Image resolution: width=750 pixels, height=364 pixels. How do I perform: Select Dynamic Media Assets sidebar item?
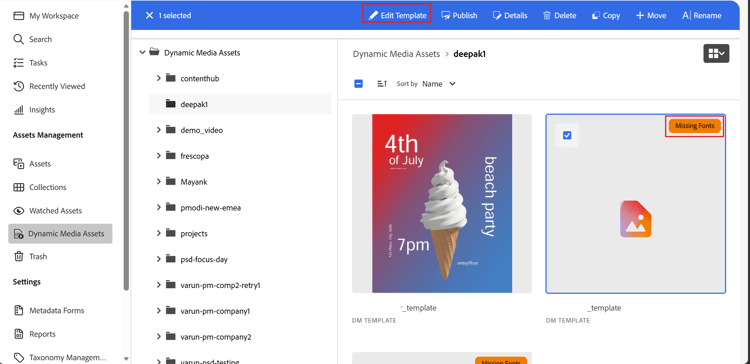(x=60, y=234)
